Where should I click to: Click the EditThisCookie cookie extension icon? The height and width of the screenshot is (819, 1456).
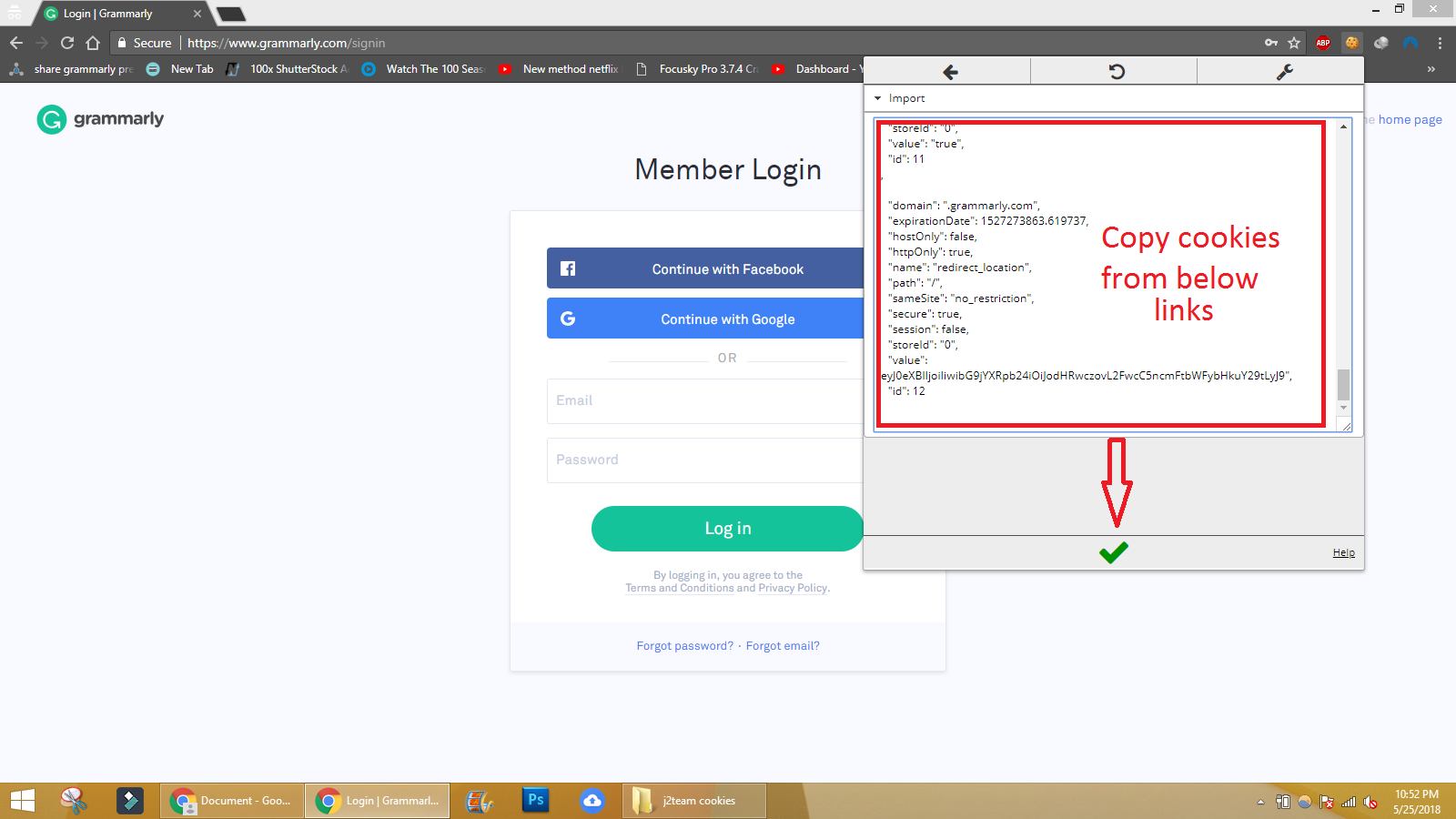tap(1352, 43)
